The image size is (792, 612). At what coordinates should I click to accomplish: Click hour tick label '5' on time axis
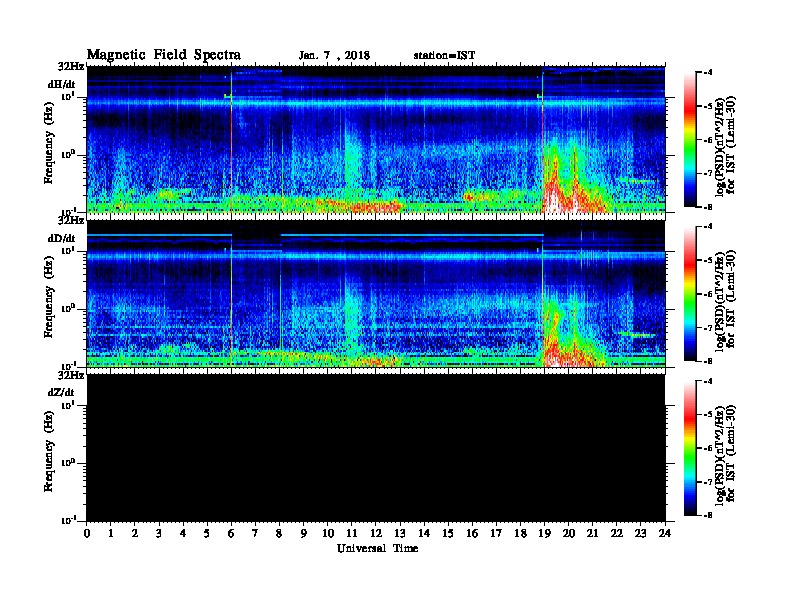[207, 534]
